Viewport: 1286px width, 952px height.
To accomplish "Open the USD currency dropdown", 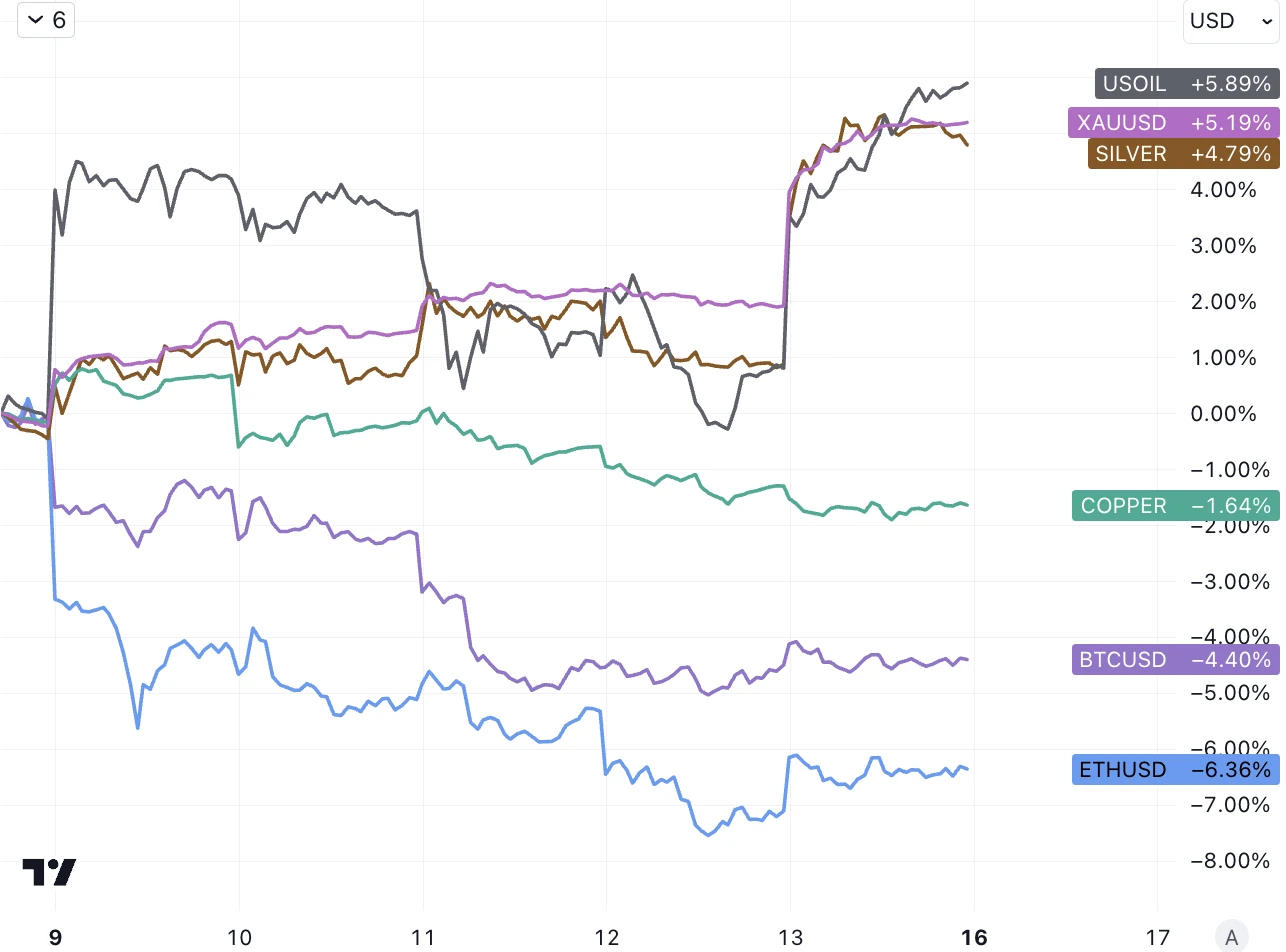I will tap(1229, 21).
